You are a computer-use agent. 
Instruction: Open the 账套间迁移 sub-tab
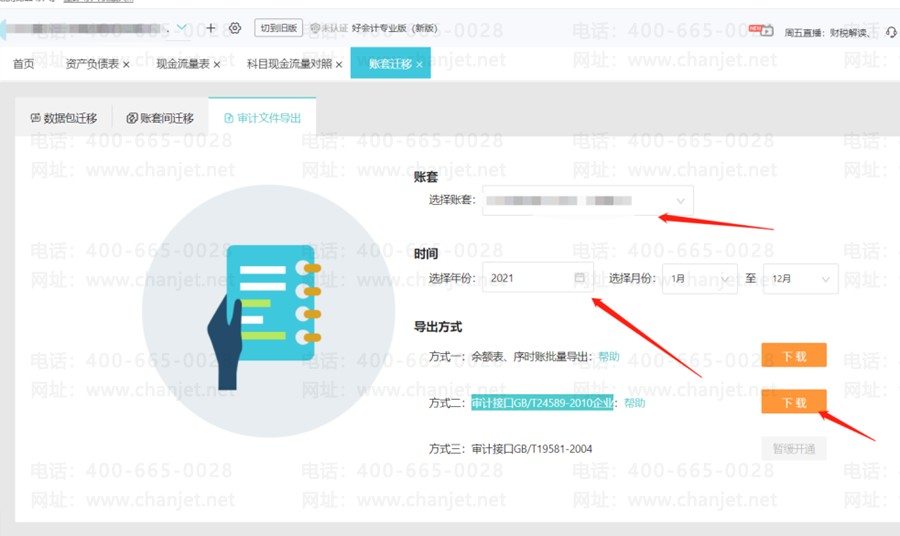coord(160,118)
